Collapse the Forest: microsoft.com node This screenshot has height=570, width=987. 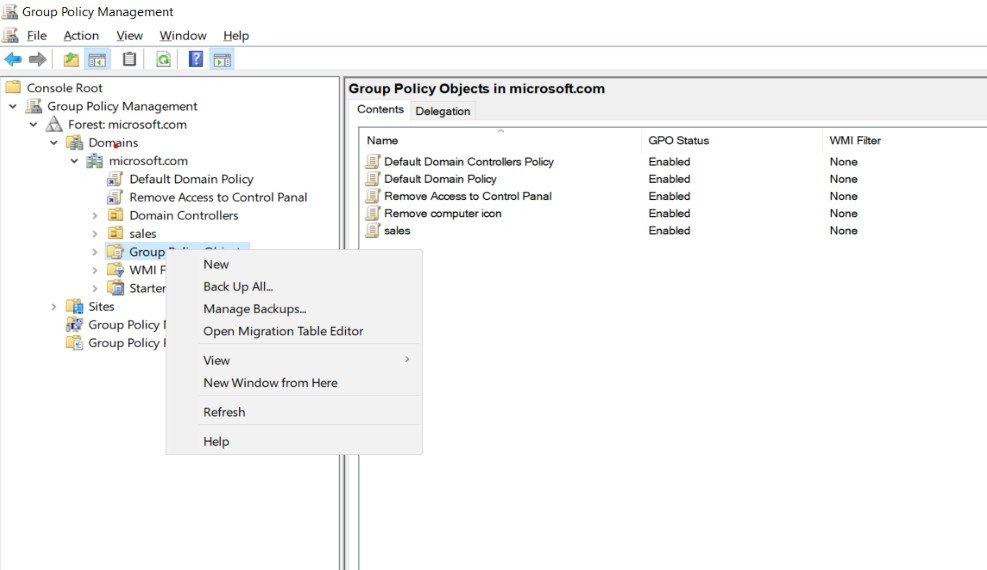(x=33, y=125)
